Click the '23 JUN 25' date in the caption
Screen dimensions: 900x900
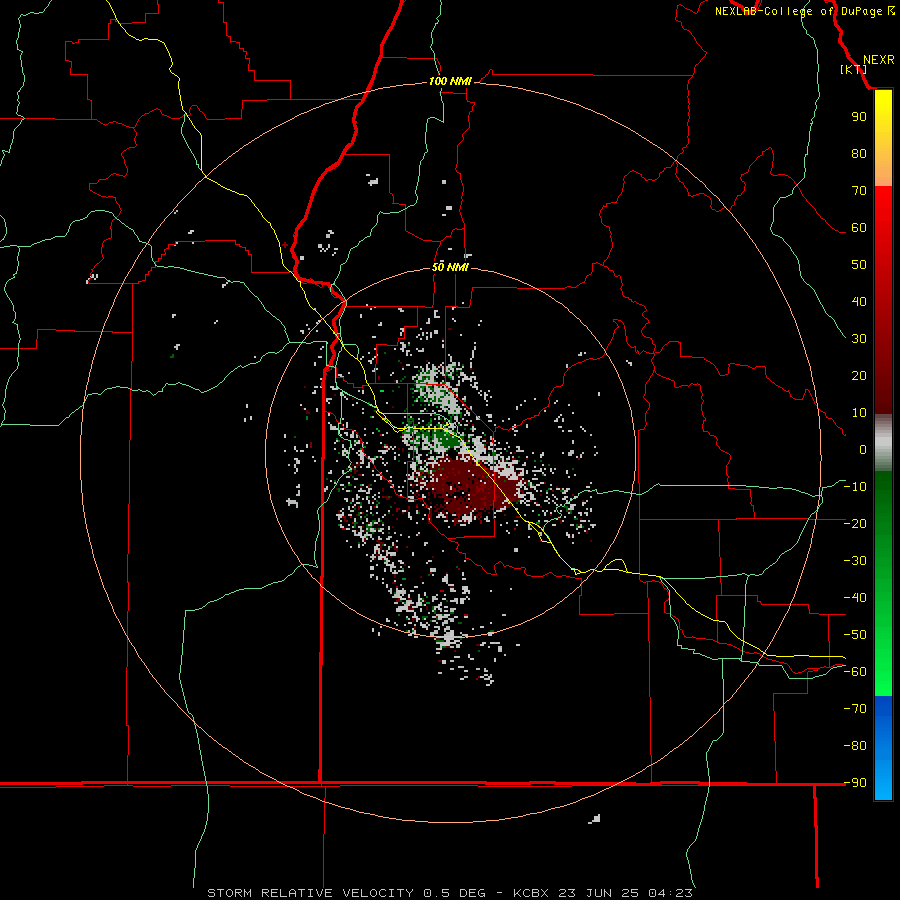pos(599,893)
